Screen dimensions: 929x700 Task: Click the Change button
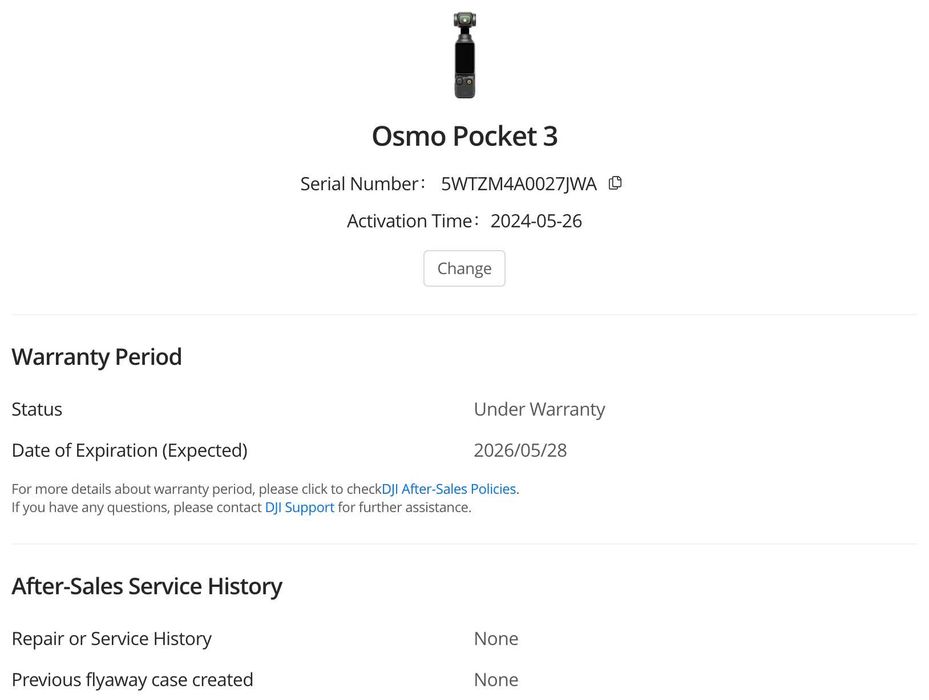pos(464,268)
